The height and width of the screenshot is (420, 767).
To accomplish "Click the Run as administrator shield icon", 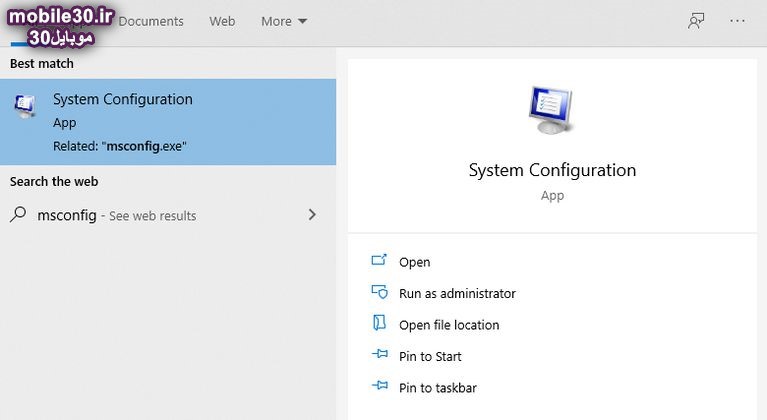I will (379, 293).
